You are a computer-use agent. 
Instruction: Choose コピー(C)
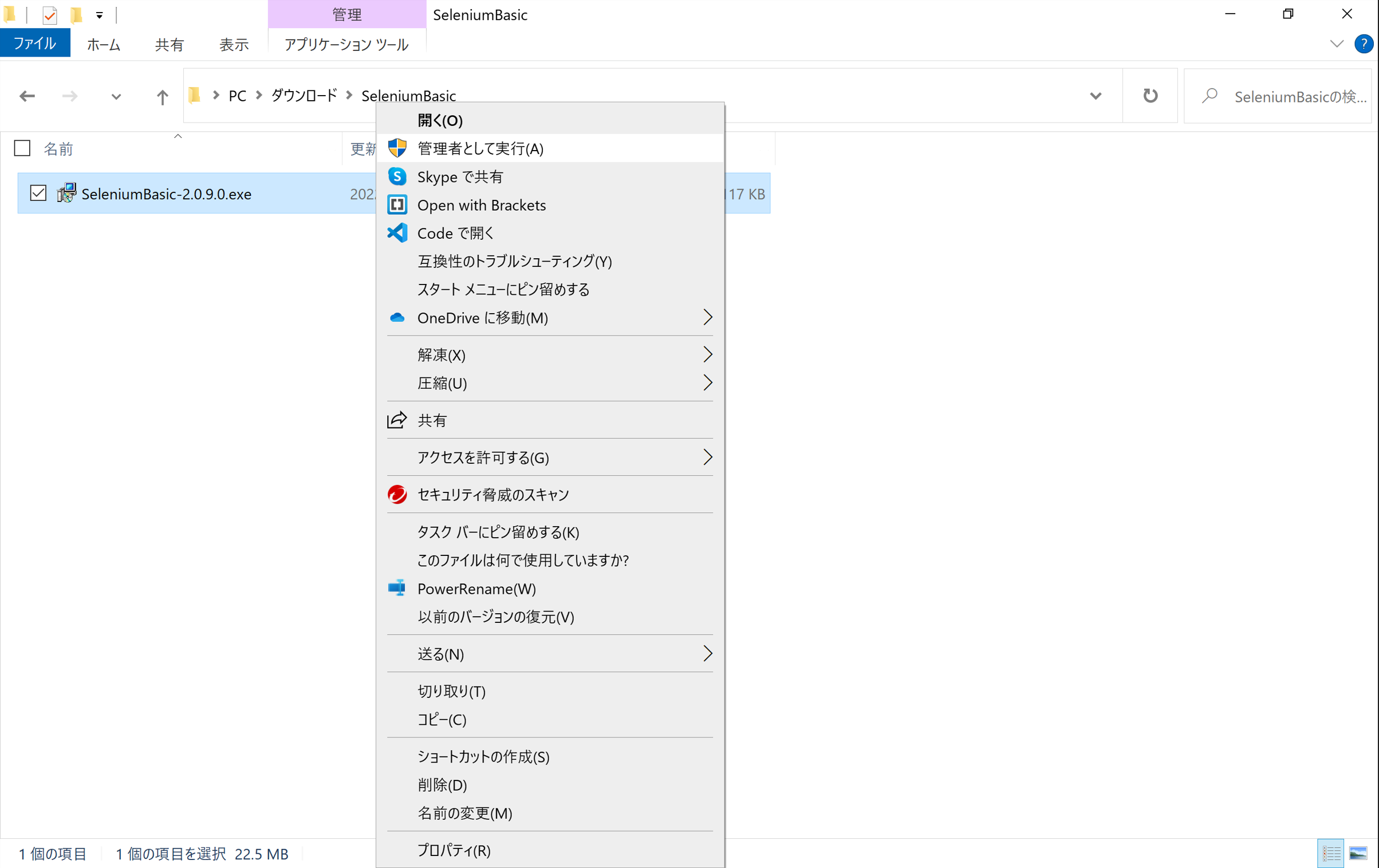point(550,719)
